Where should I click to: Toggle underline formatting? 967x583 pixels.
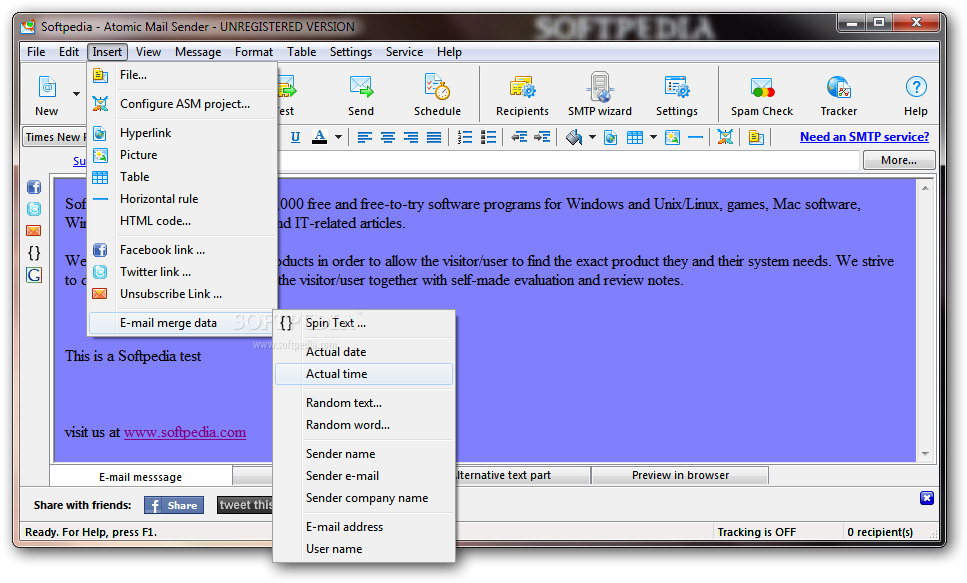click(x=295, y=137)
